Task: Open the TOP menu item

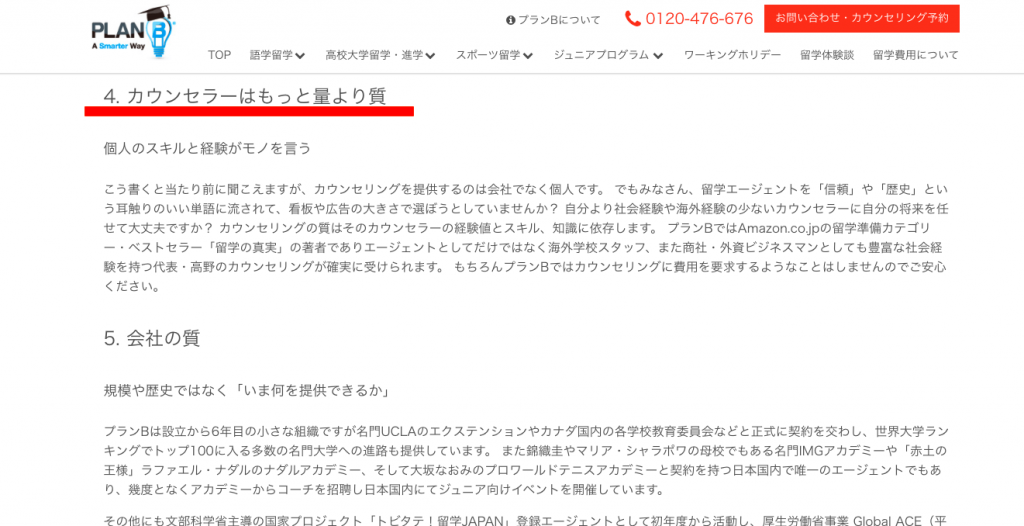Action: coord(219,55)
